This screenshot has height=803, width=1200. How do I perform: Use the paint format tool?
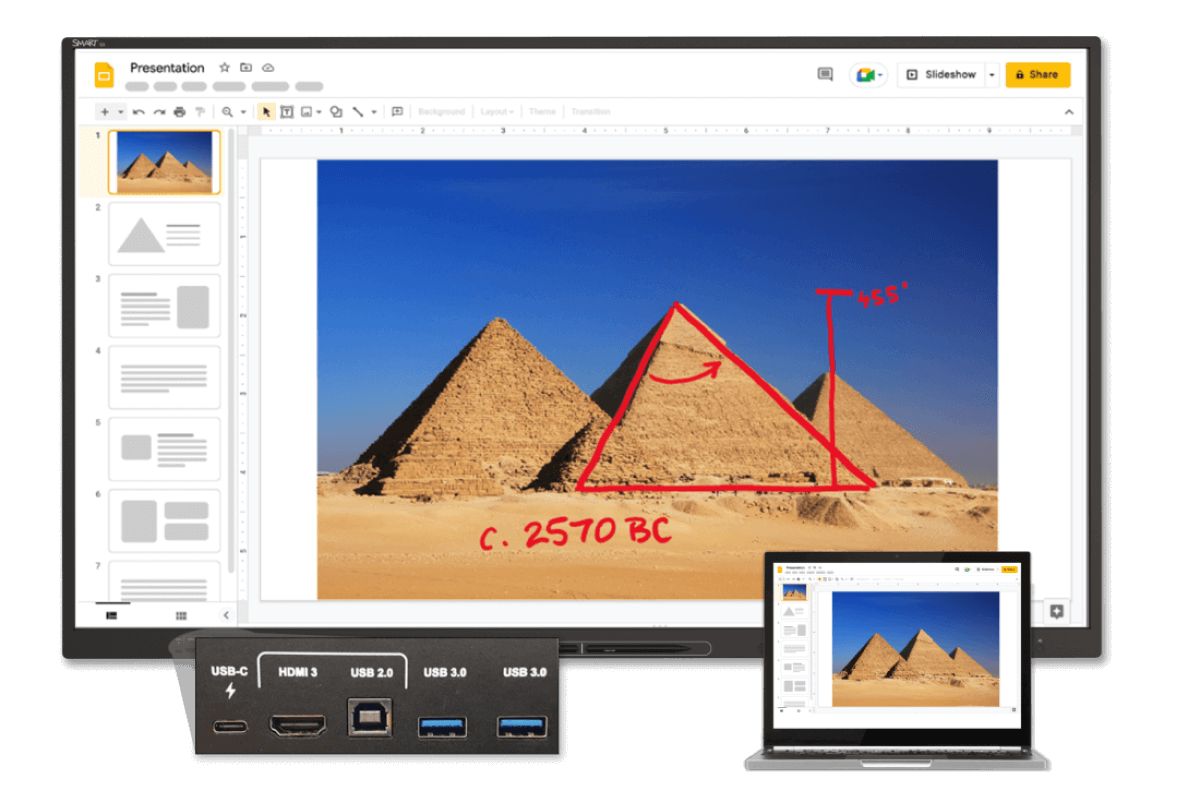pyautogui.click(x=200, y=111)
